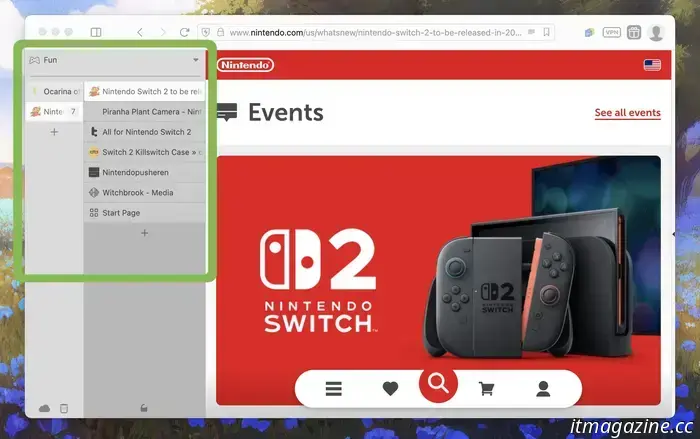The width and height of the screenshot is (700, 439).
Task: Click See all events link
Action: pyautogui.click(x=627, y=113)
